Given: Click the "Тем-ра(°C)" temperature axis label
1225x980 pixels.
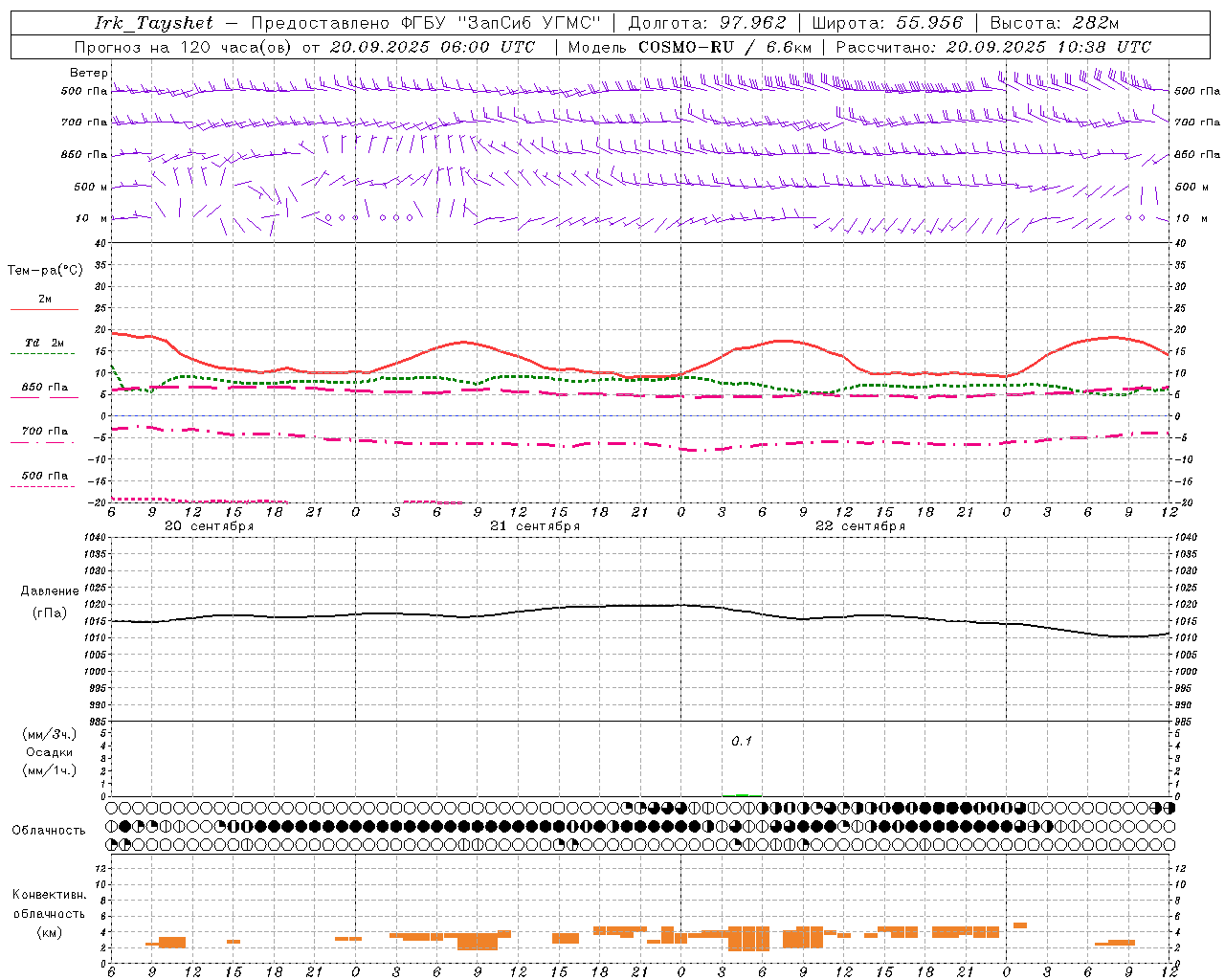Looking at the screenshot, I should tap(45, 271).
